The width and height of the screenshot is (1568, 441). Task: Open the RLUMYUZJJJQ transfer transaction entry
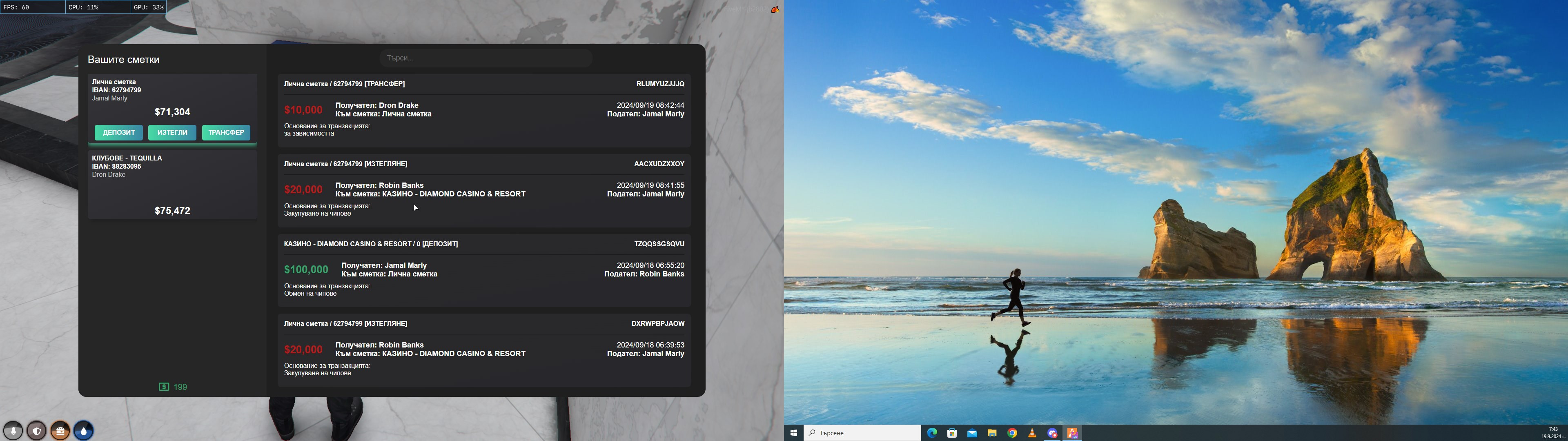(484, 111)
